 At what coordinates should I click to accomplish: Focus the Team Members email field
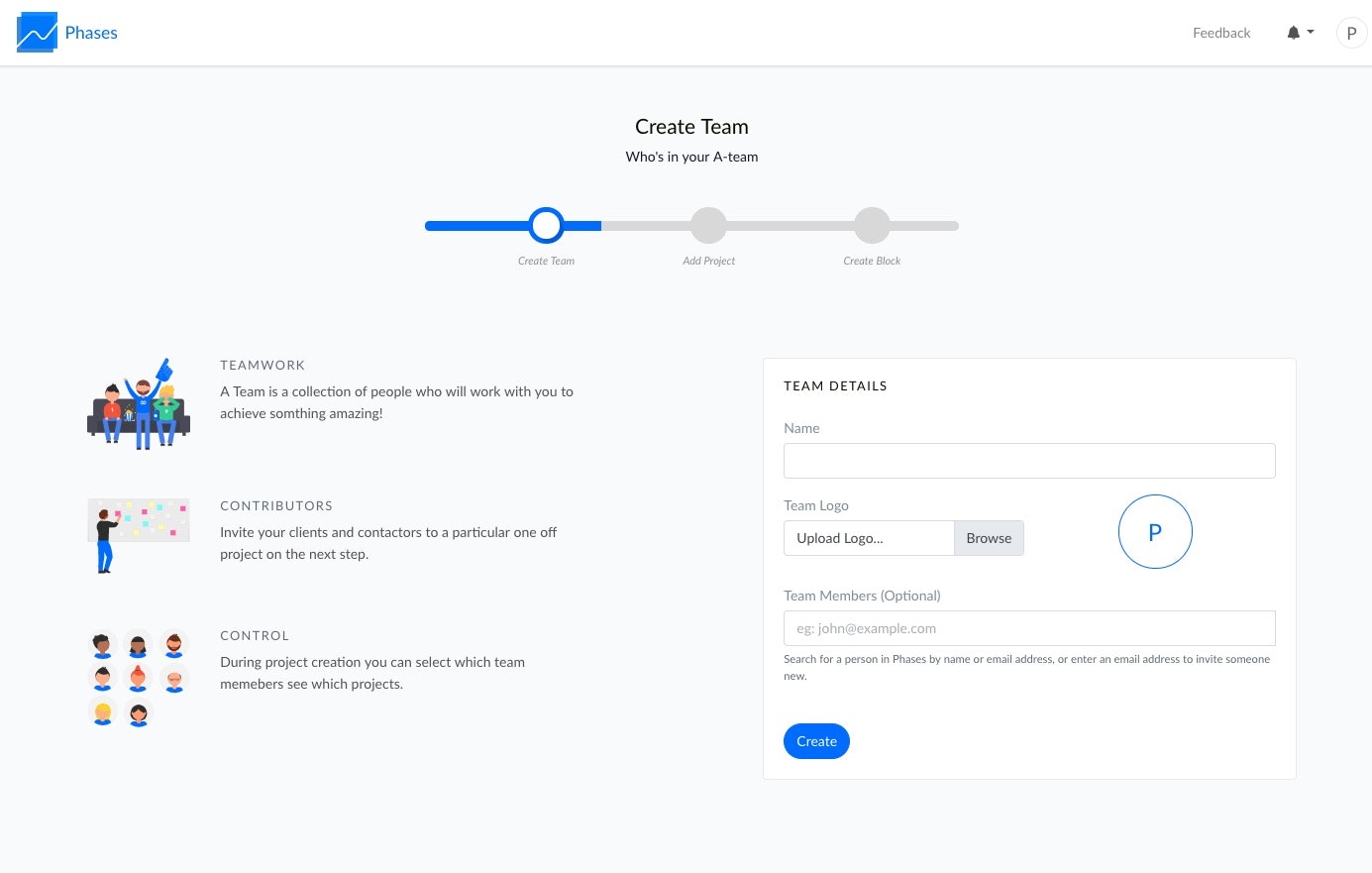[1029, 628]
